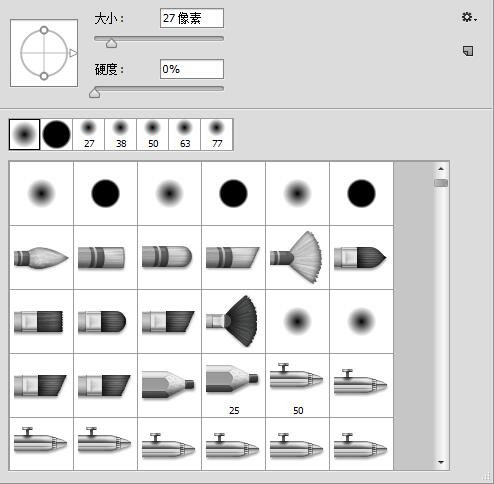Select the round fan brush preset
494x484 pixels.
(297, 257)
